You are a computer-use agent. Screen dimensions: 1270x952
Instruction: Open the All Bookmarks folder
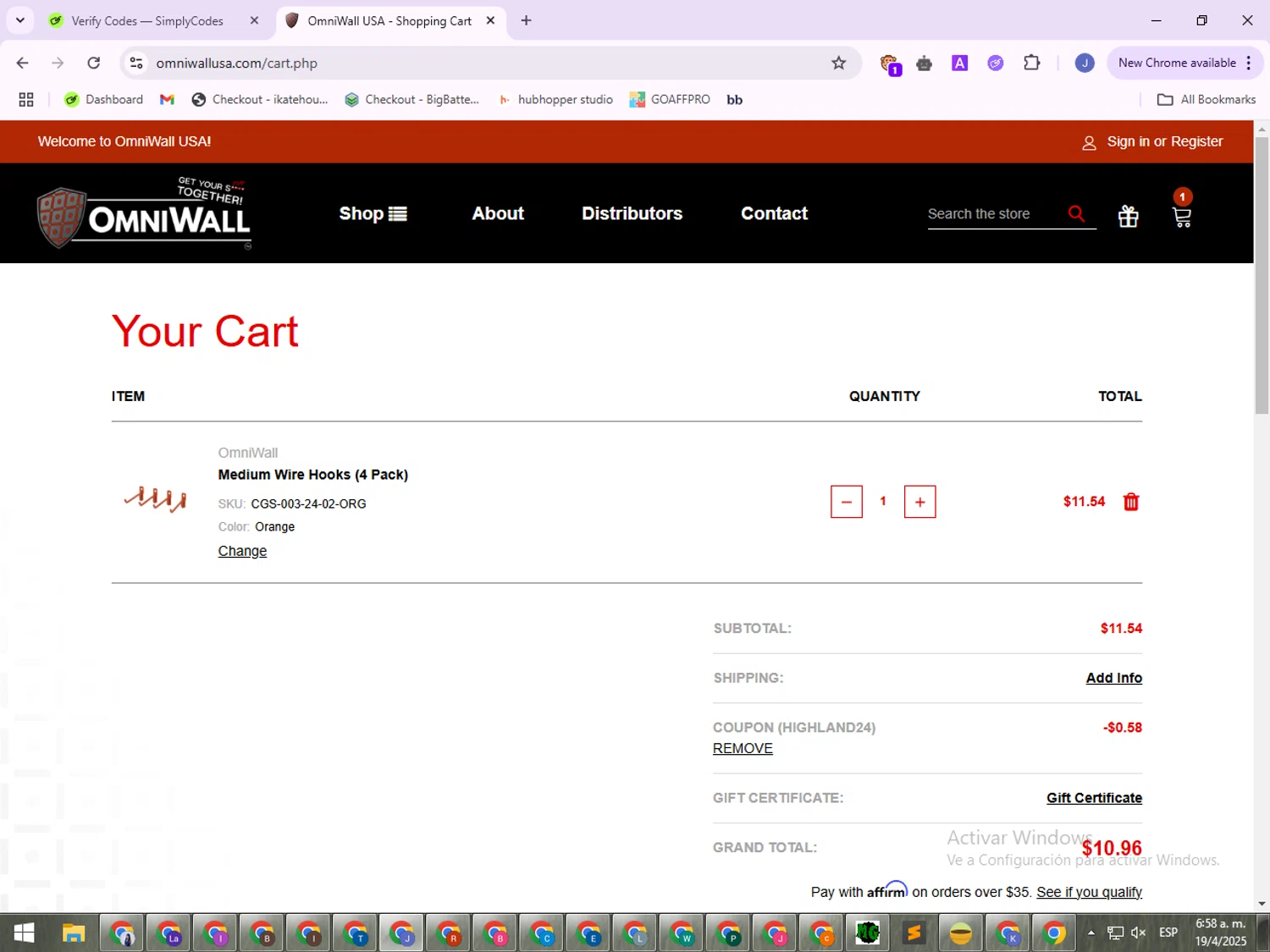point(1206,100)
